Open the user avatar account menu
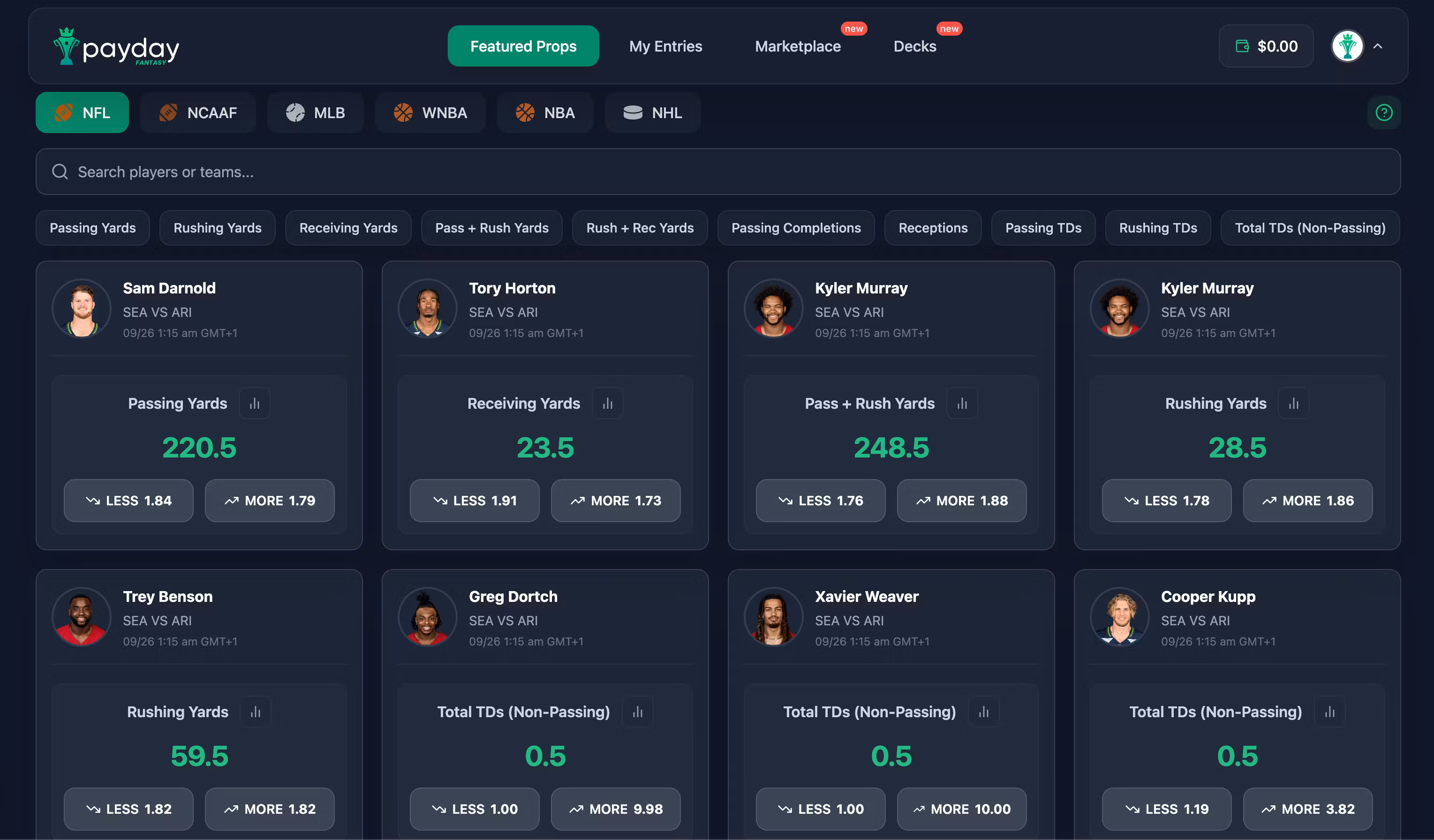The image size is (1434, 840). click(1347, 46)
